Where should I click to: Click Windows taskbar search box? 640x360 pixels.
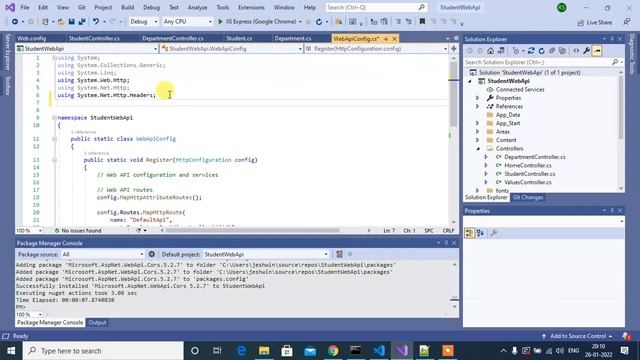tap(103, 351)
